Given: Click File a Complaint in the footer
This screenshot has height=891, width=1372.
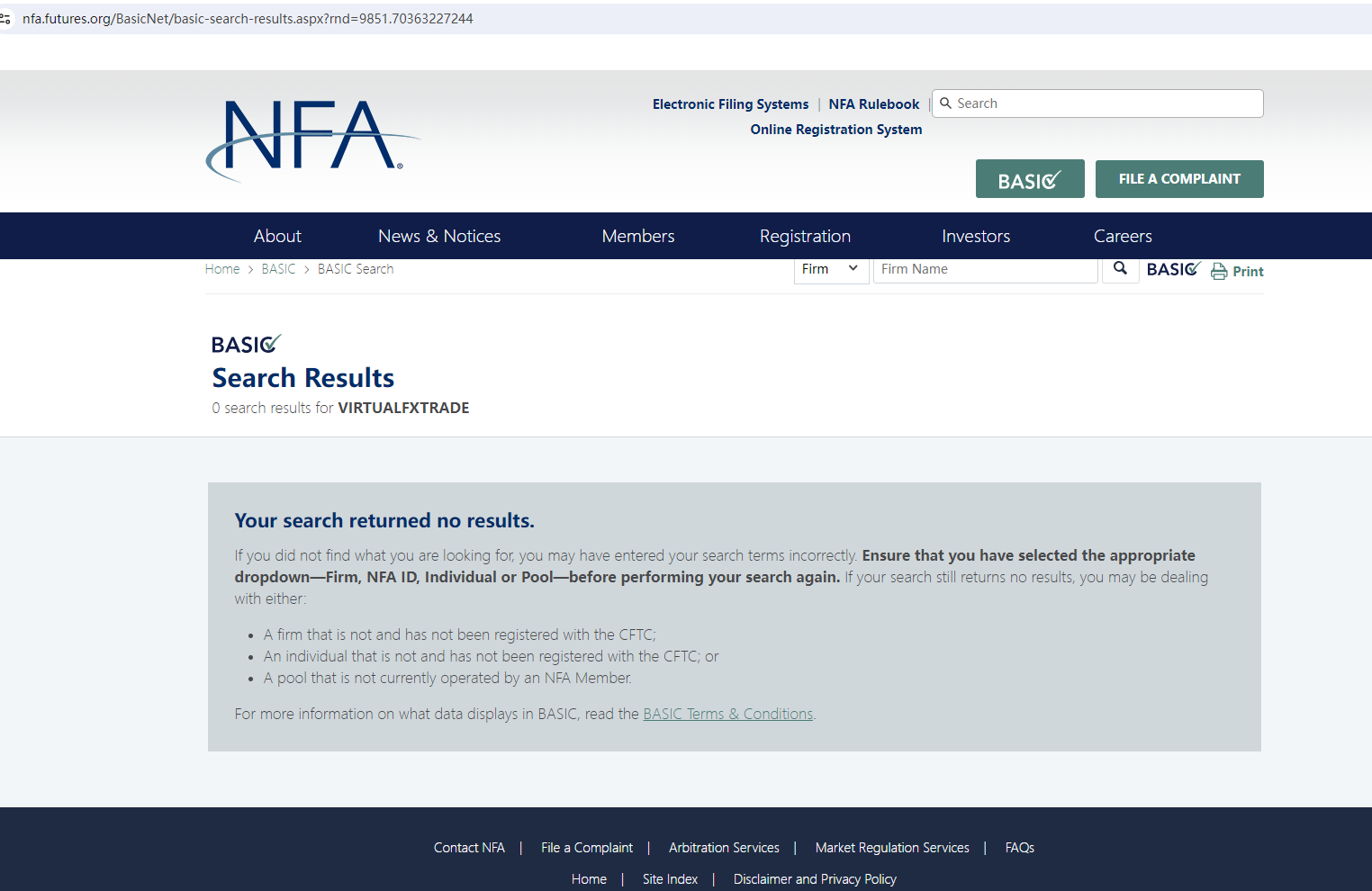Looking at the screenshot, I should (587, 848).
